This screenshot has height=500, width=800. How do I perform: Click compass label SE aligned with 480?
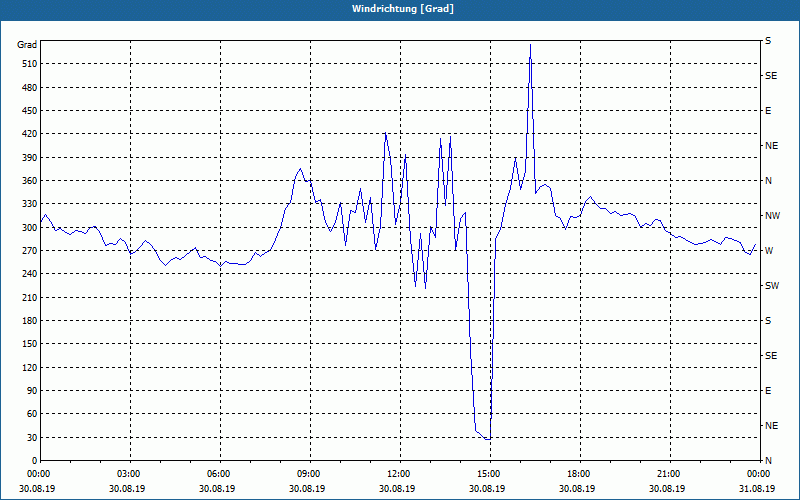pos(771,76)
